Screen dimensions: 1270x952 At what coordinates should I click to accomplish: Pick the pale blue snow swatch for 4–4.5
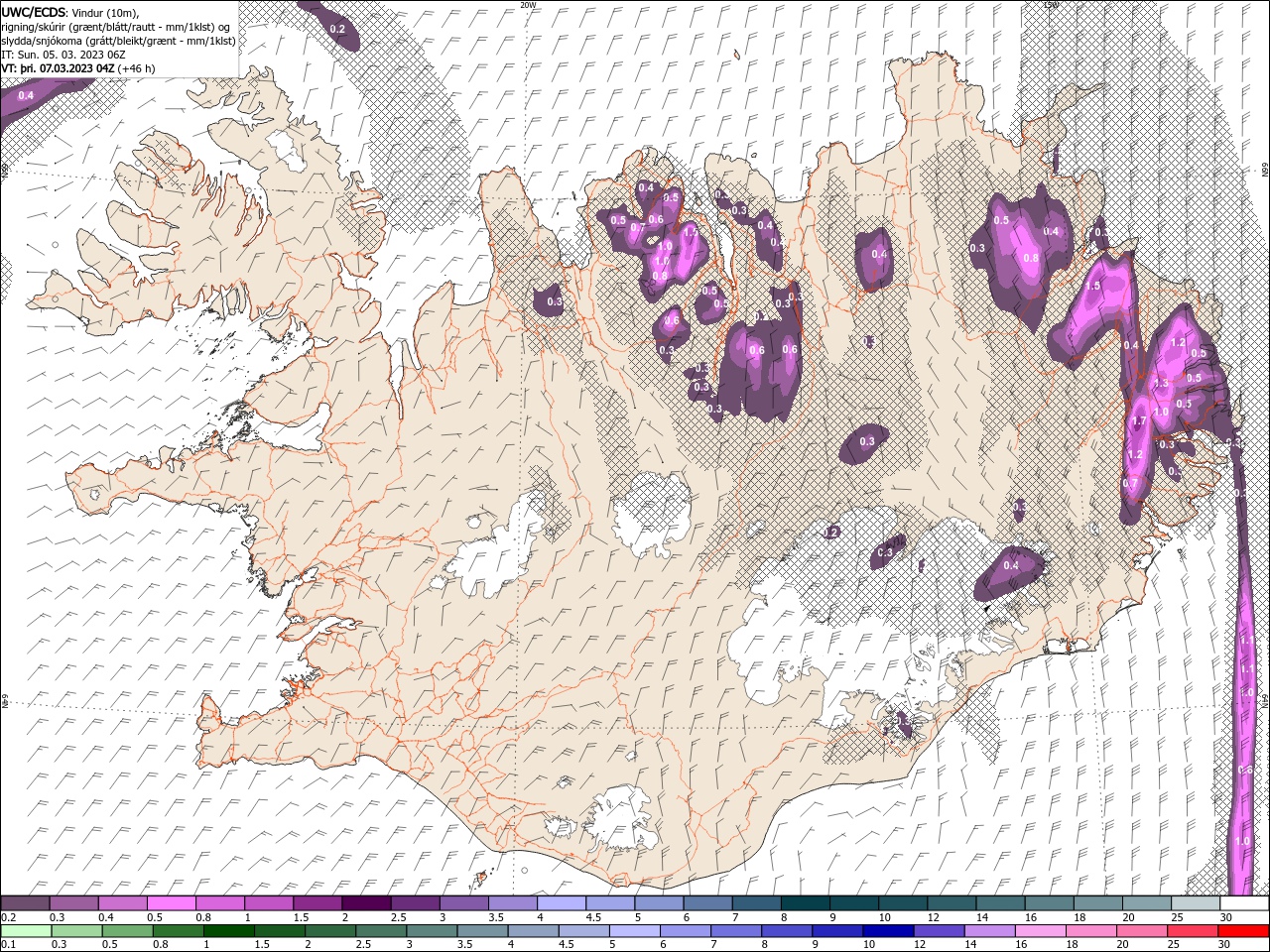coord(562,903)
